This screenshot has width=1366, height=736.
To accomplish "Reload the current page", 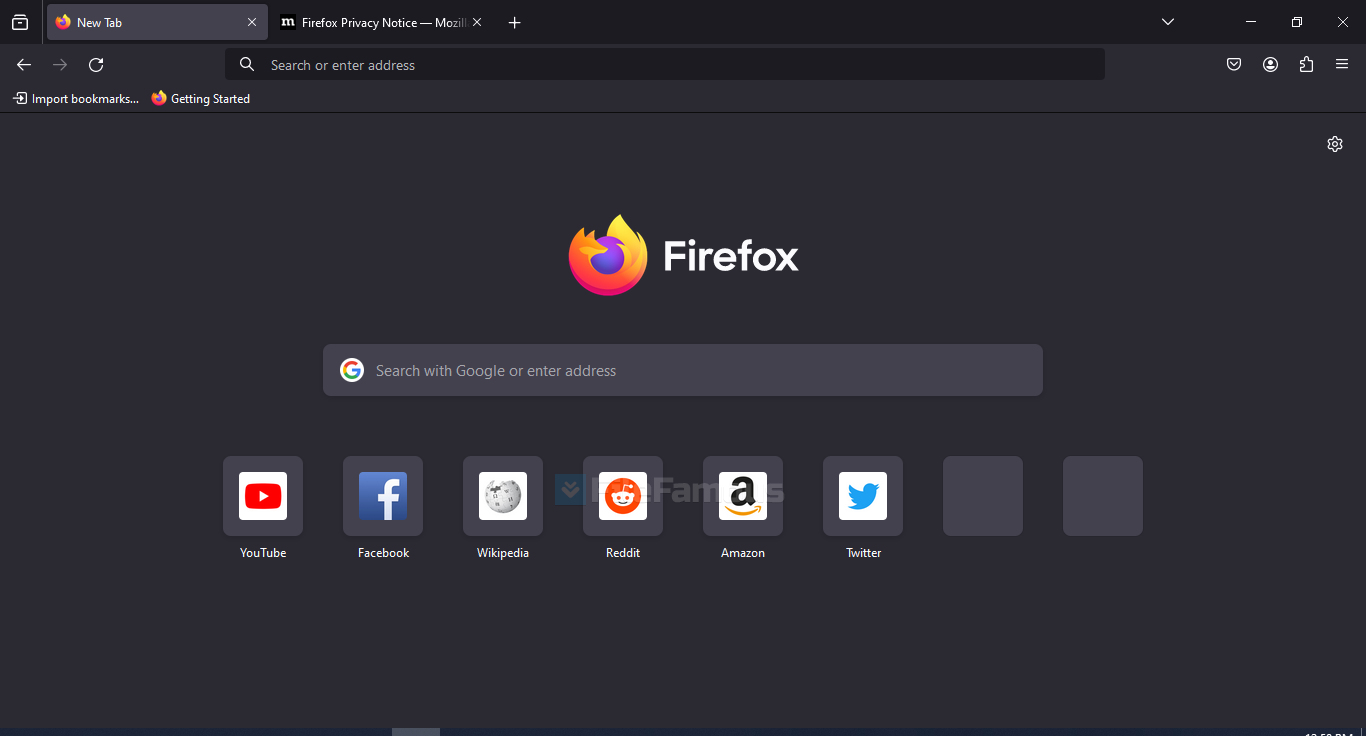I will [x=96, y=65].
